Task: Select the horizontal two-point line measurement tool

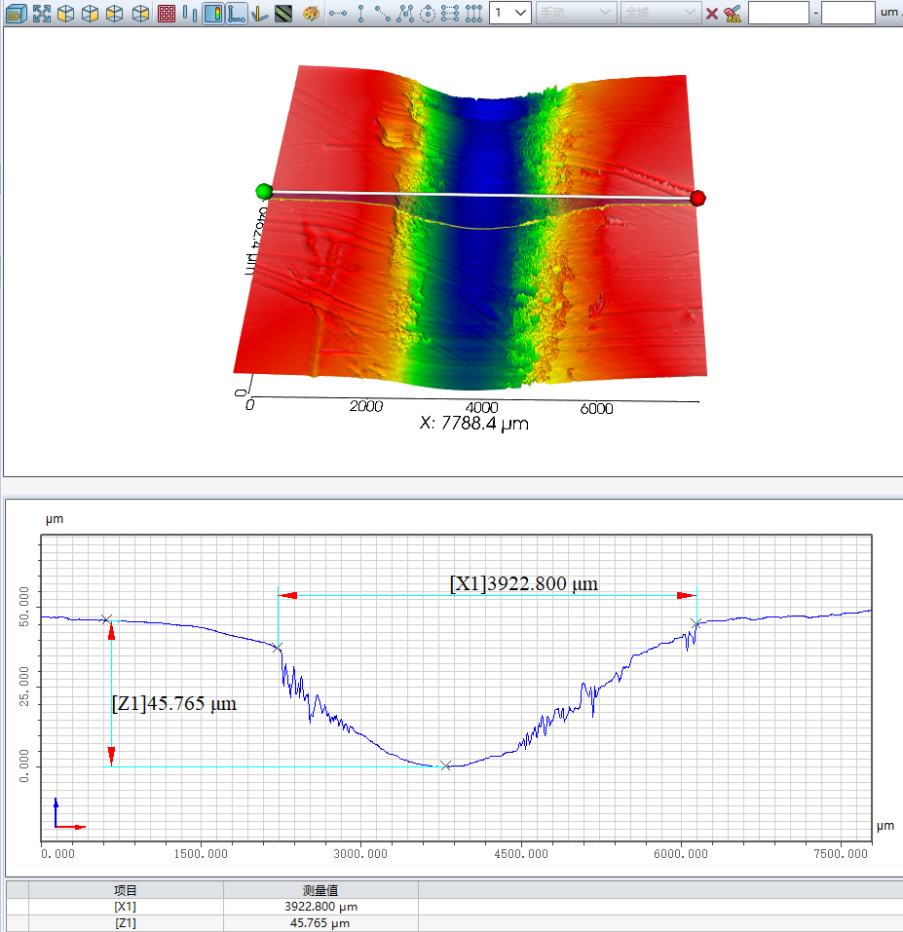Action: (x=337, y=13)
